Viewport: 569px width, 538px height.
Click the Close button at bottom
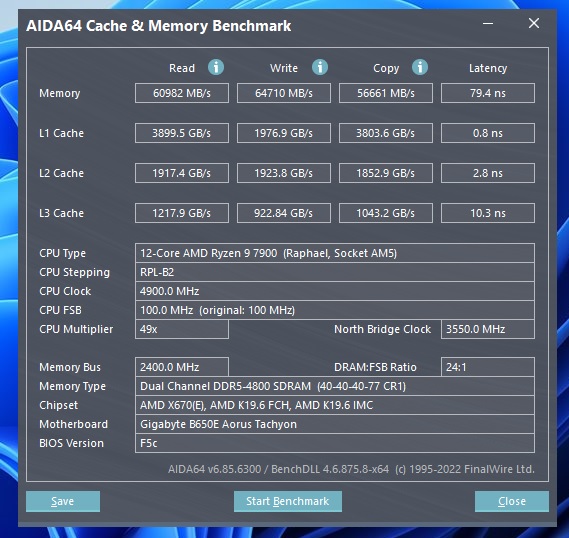(x=512, y=501)
